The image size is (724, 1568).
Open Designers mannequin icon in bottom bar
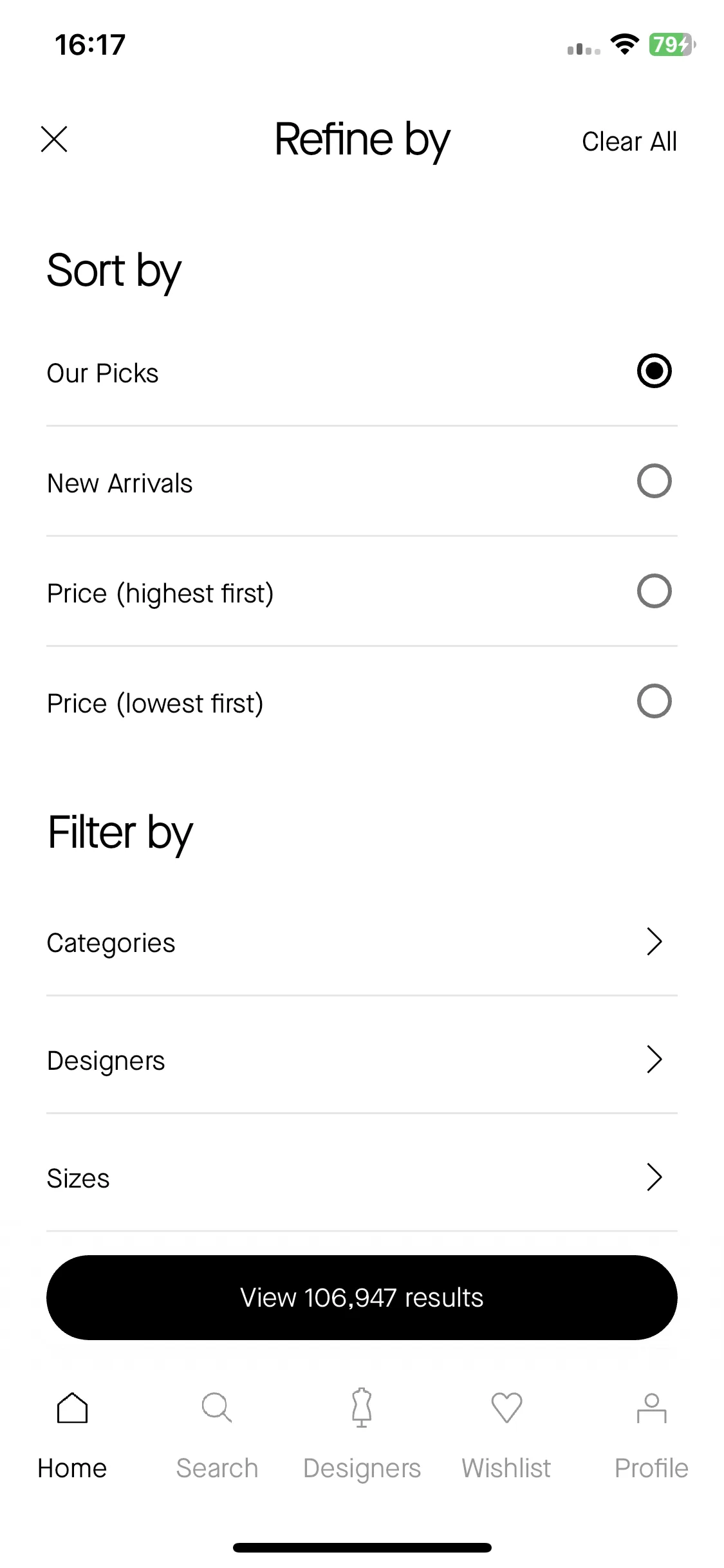click(362, 1407)
